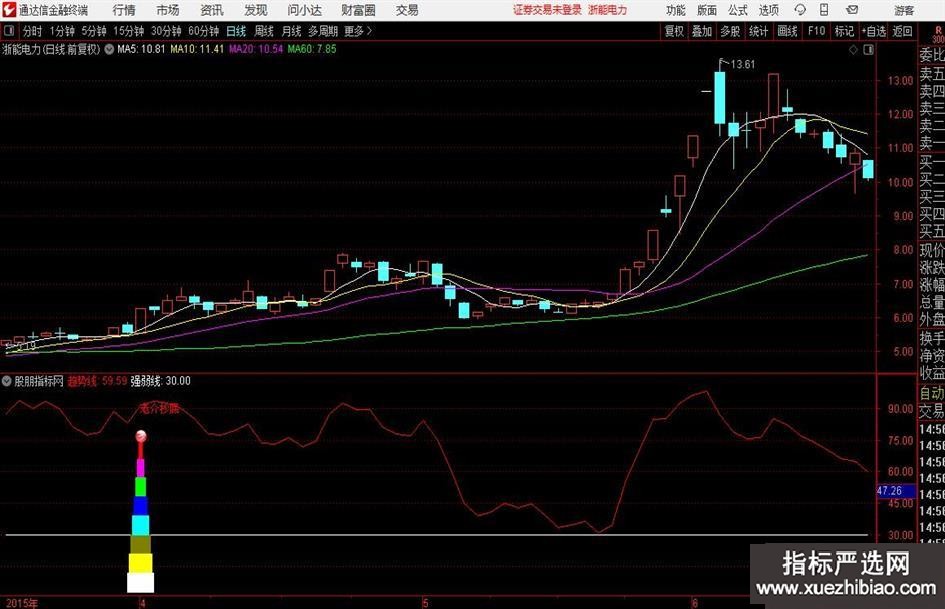
Task: Open the 行情 menu
Action: tap(124, 10)
